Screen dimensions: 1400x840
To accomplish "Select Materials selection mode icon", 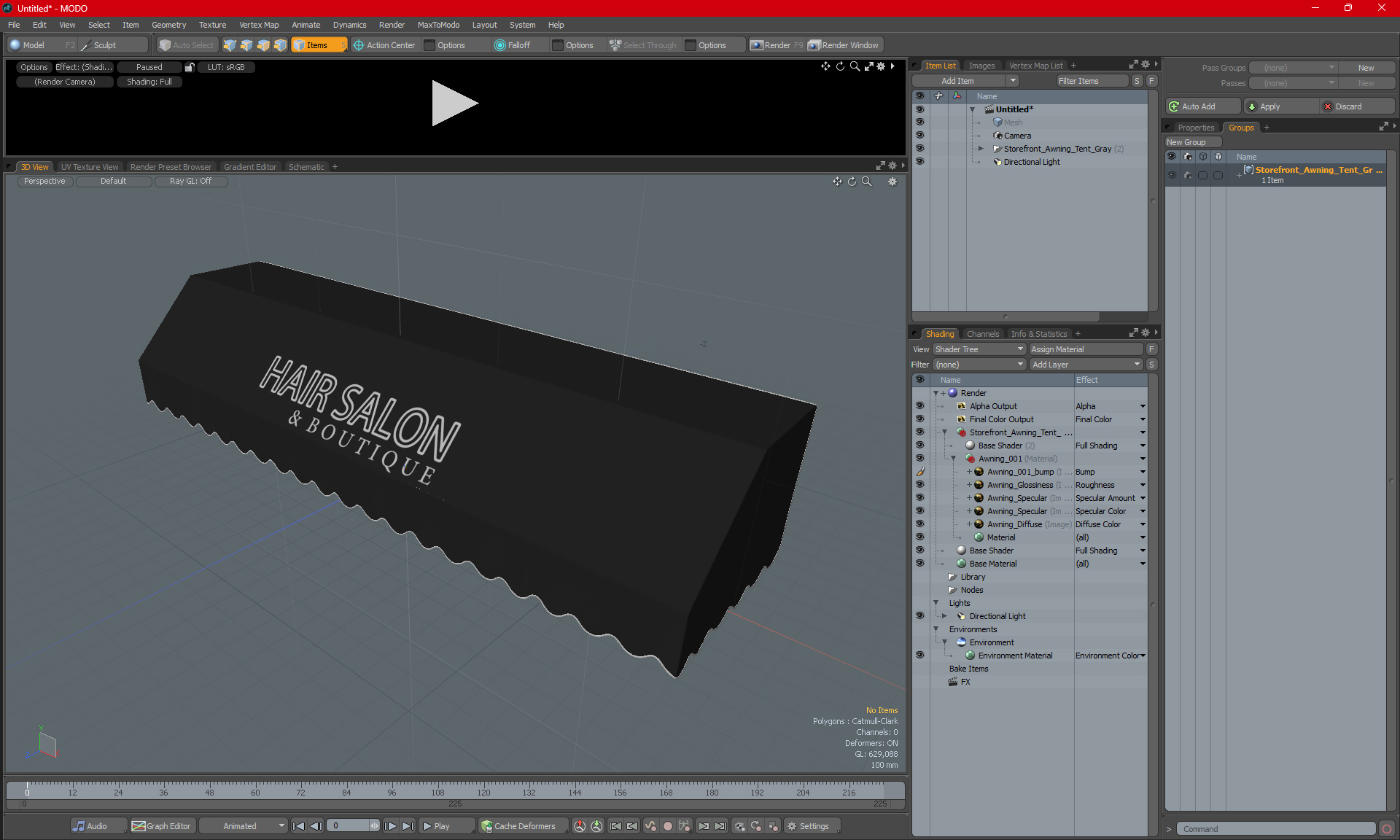I will click(280, 45).
